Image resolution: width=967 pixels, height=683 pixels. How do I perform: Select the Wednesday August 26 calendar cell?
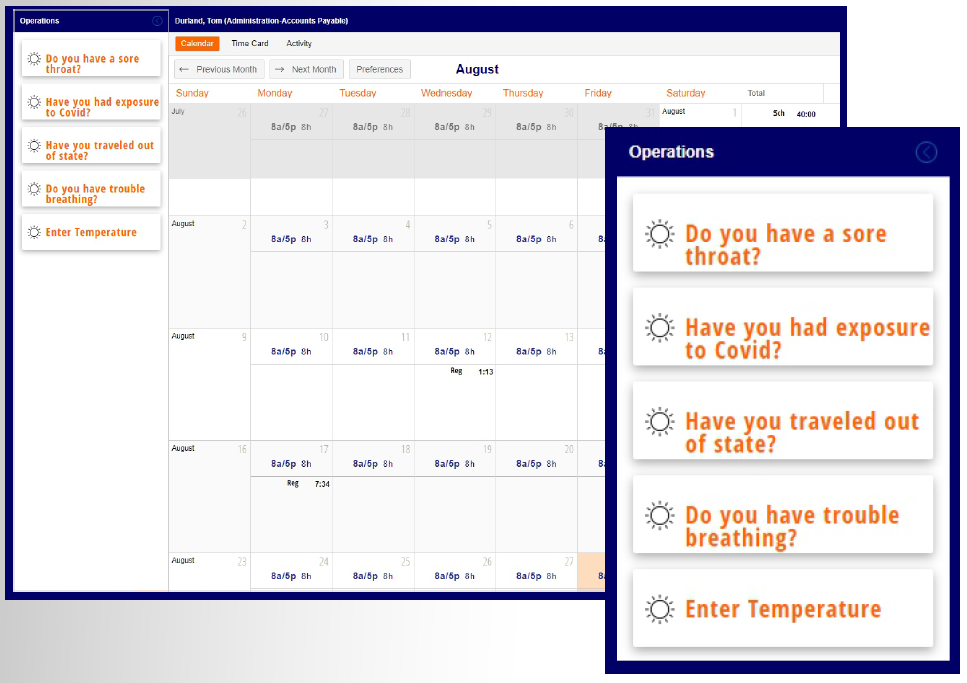[455, 573]
